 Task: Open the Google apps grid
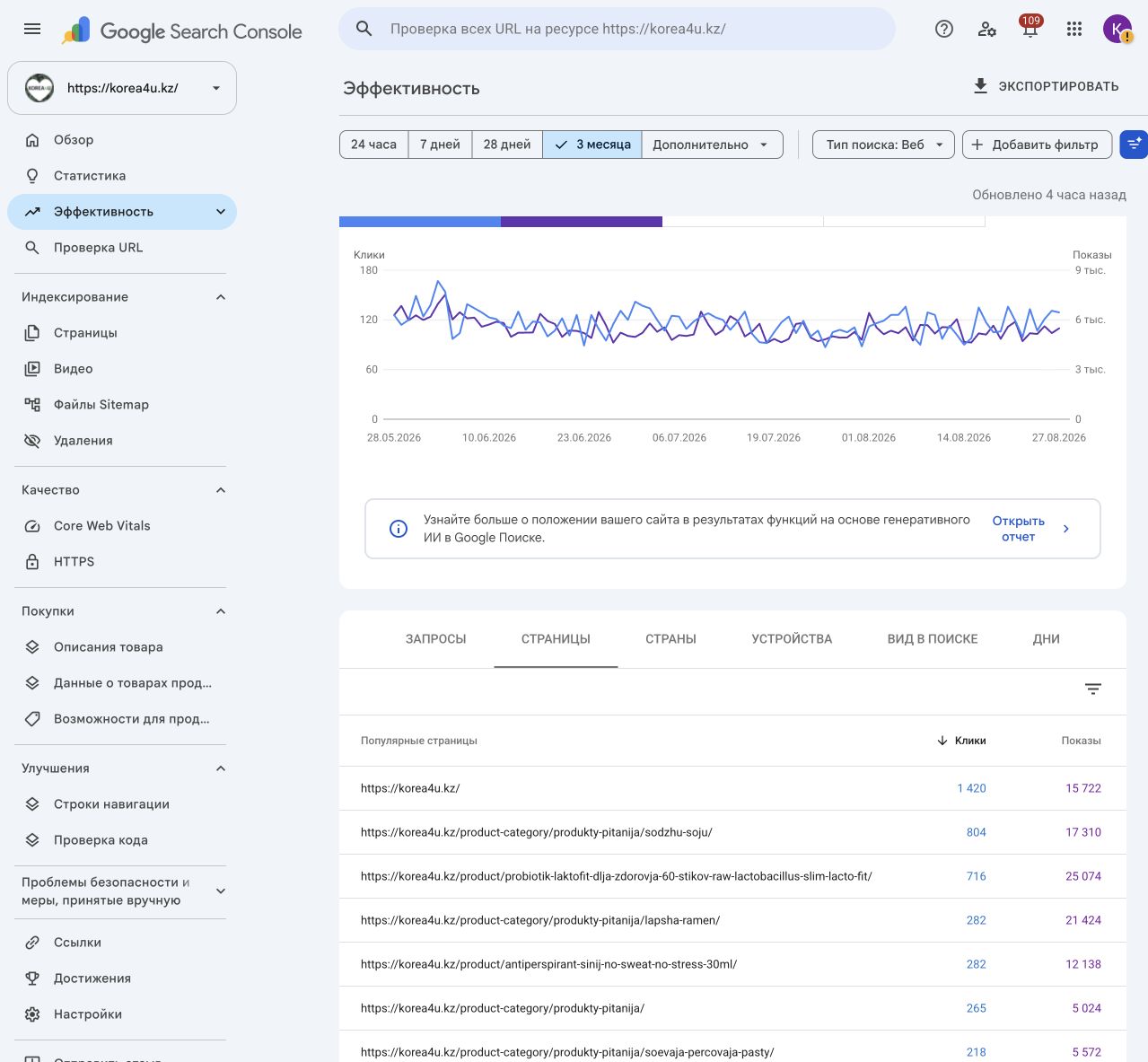(x=1074, y=29)
